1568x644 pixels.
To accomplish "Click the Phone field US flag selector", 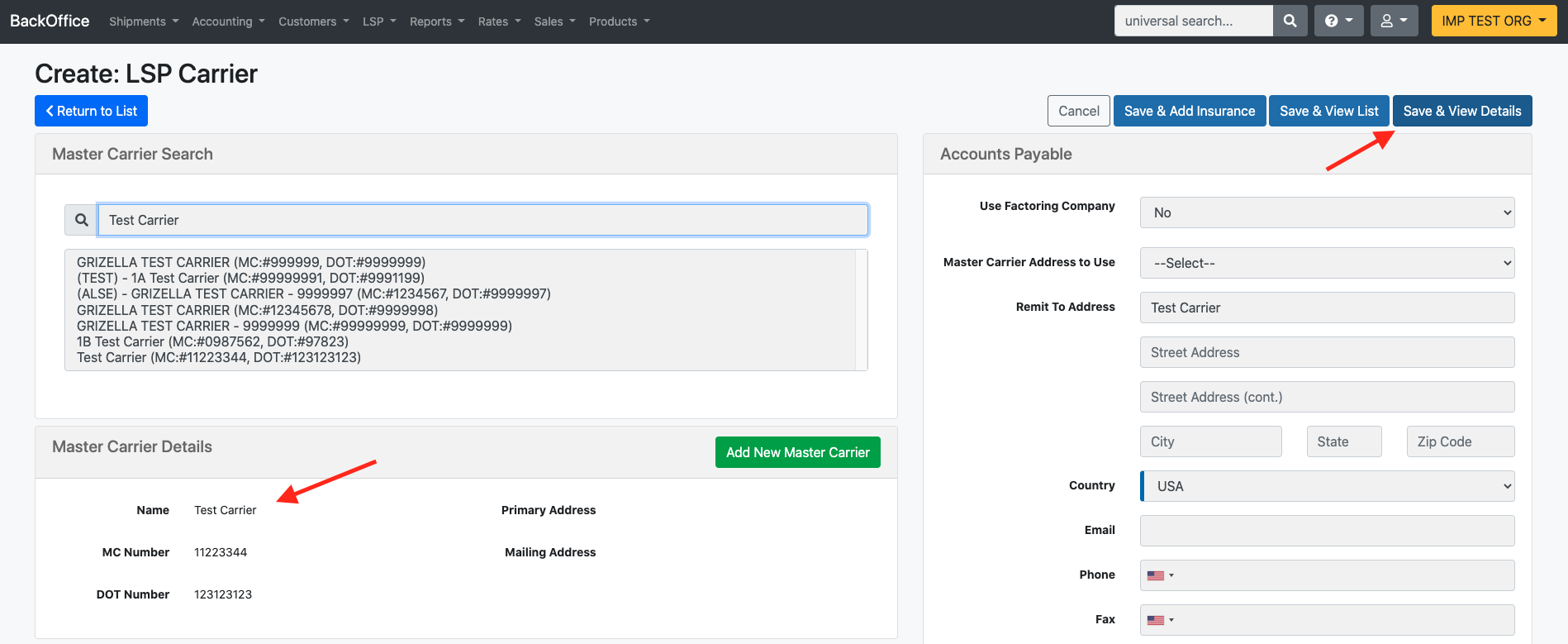I will point(1160,575).
